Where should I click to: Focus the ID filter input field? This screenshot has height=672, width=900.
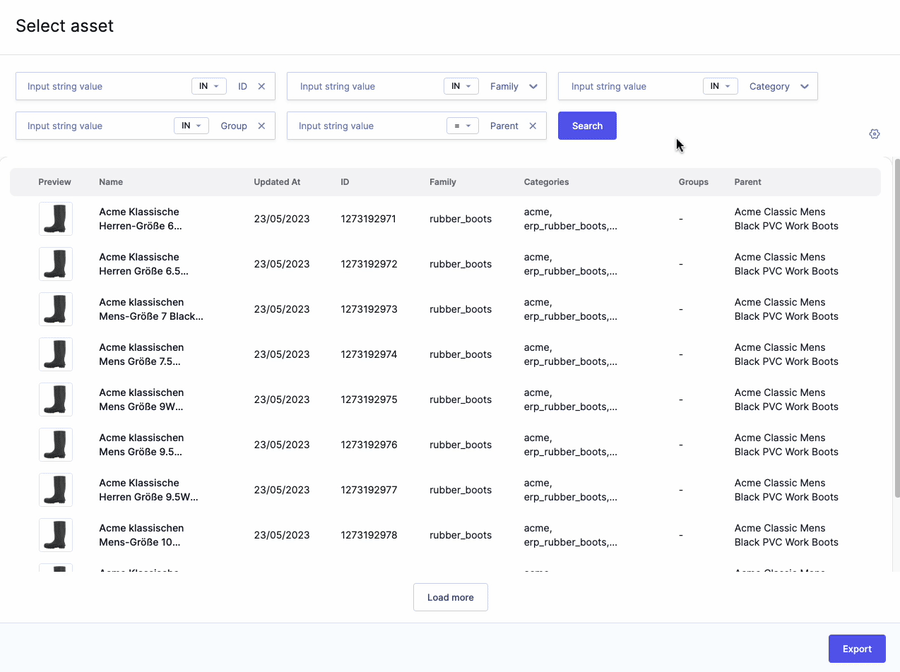pyautogui.click(x=100, y=87)
